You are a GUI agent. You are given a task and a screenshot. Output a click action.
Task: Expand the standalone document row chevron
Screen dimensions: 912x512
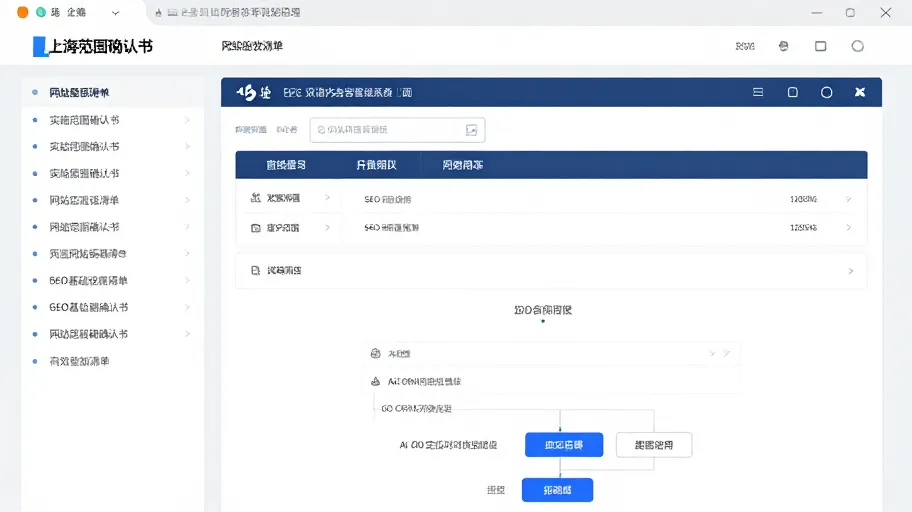(x=850, y=271)
